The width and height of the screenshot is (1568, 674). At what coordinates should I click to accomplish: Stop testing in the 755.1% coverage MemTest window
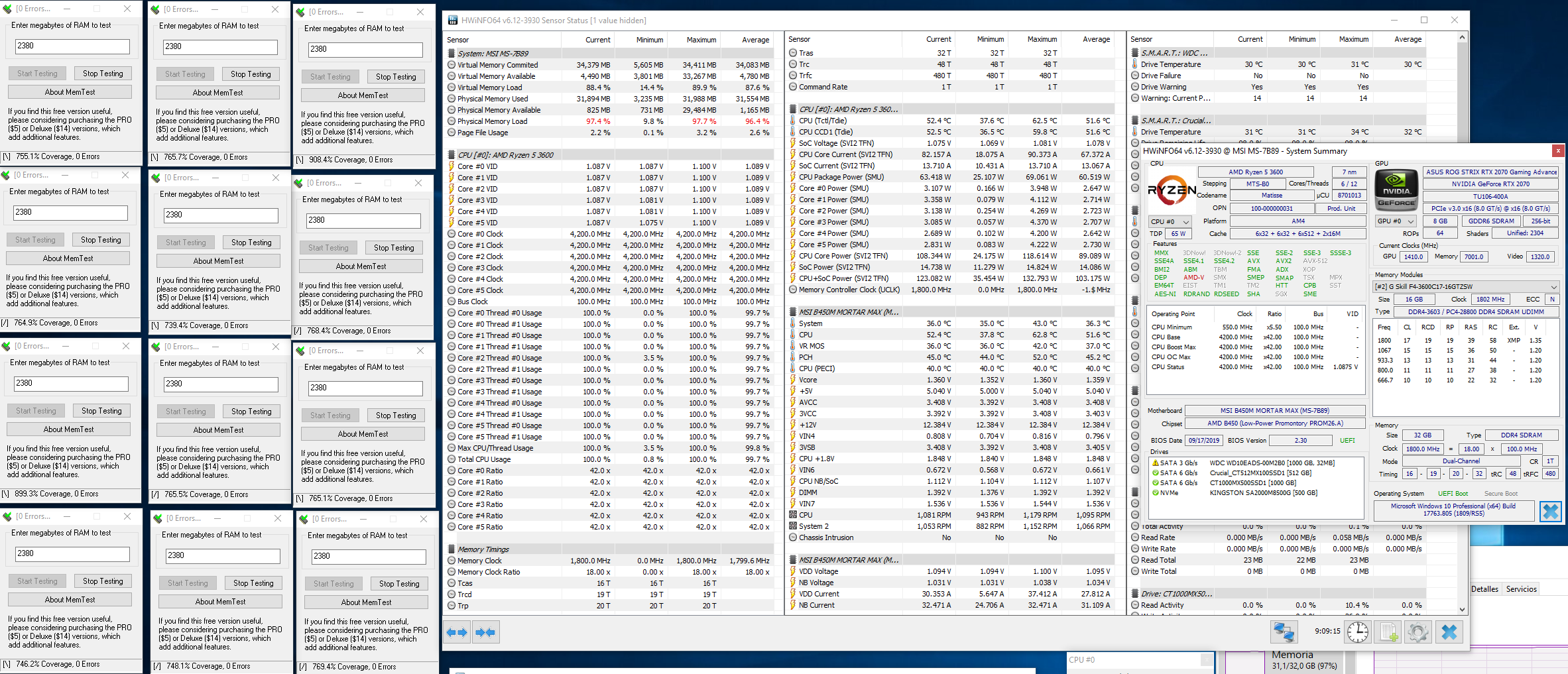(x=103, y=74)
